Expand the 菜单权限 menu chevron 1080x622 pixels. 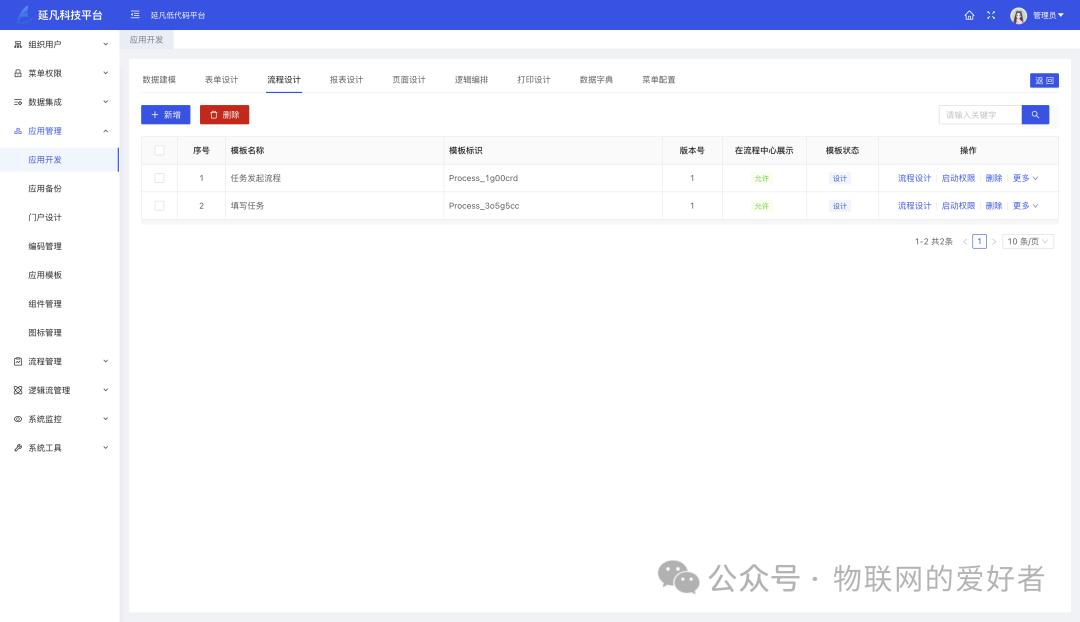click(x=105, y=73)
